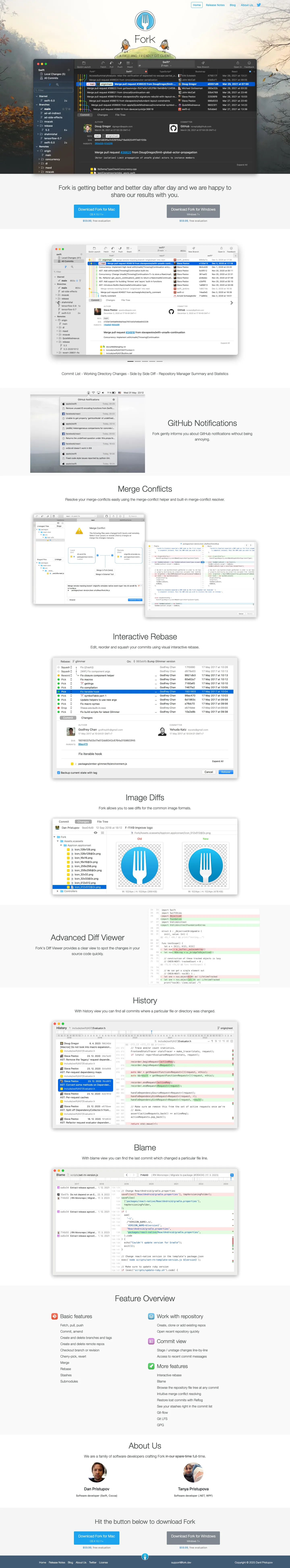This screenshot has height=1568, width=290.
Task: Click the warning triangle in Merge Conflict dialog
Action: coord(79,531)
